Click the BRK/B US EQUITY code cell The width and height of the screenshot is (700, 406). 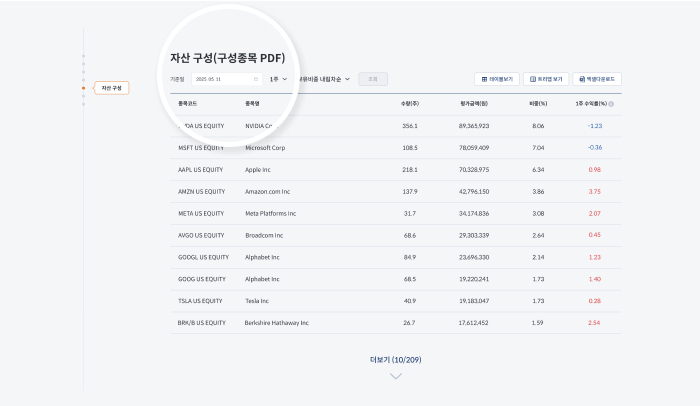click(201, 323)
